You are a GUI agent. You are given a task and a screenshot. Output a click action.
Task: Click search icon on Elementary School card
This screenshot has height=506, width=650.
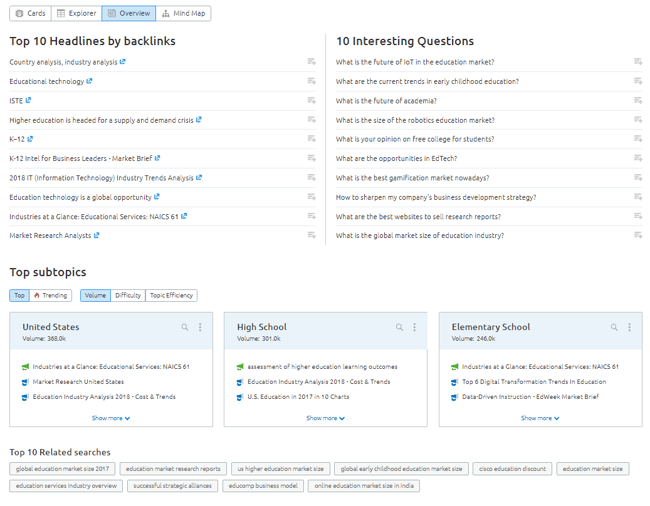pos(614,327)
